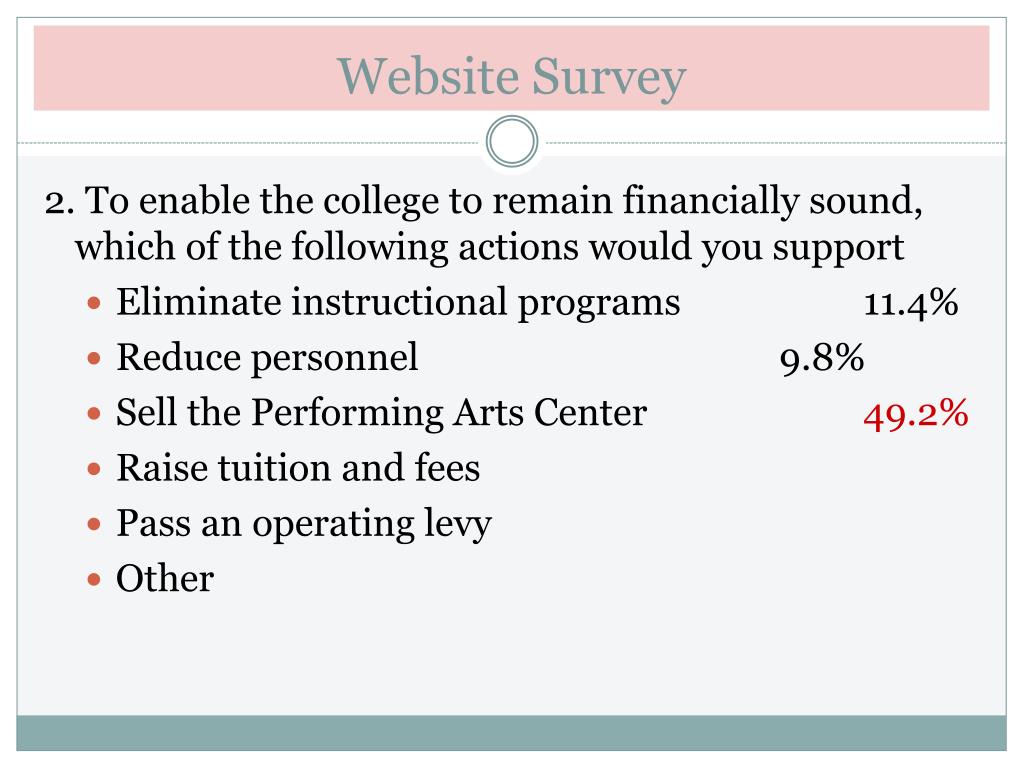The height and width of the screenshot is (768, 1024).
Task: Click the 9.8% percentage value
Action: (822, 359)
